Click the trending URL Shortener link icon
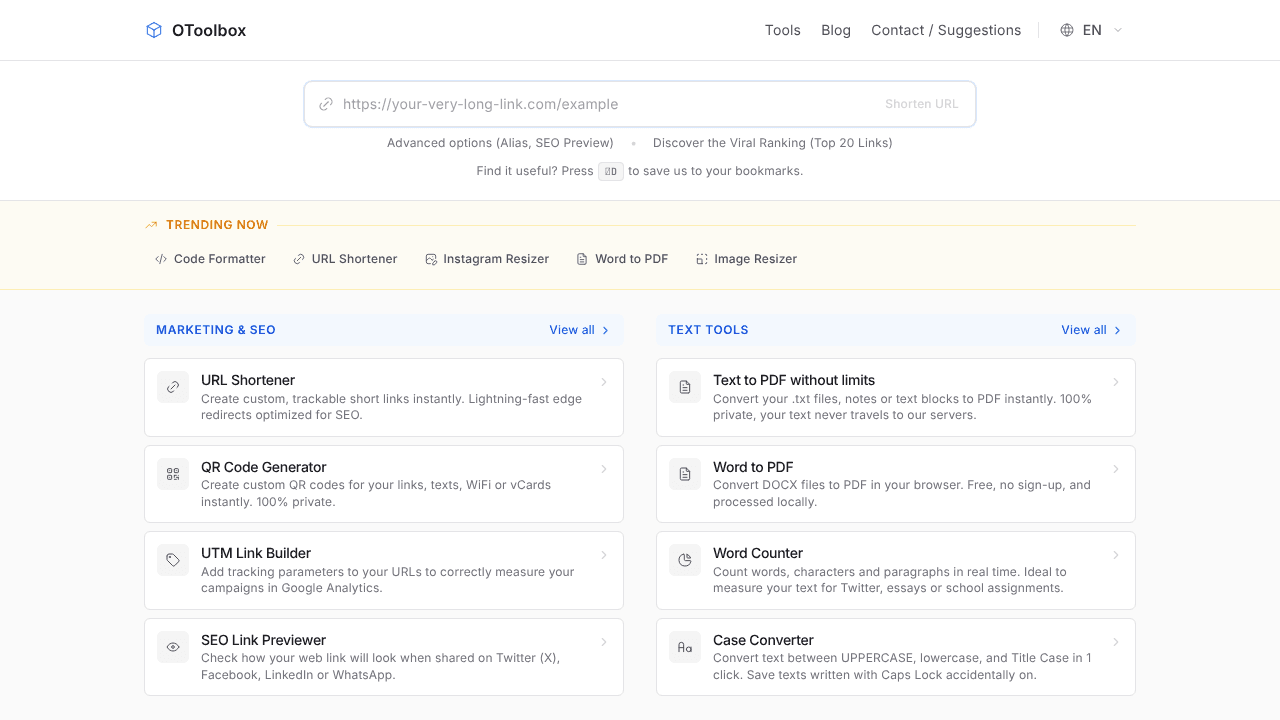1280x720 pixels. coord(299,259)
